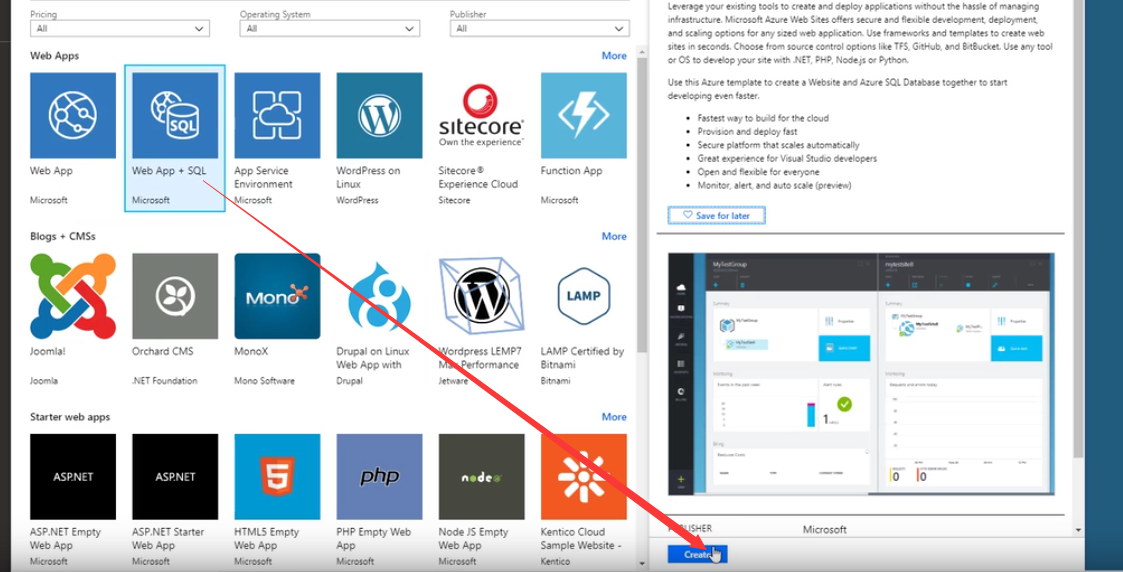This screenshot has width=1123, height=572.
Task: Click the Mono Software publisher text
Action: (264, 381)
